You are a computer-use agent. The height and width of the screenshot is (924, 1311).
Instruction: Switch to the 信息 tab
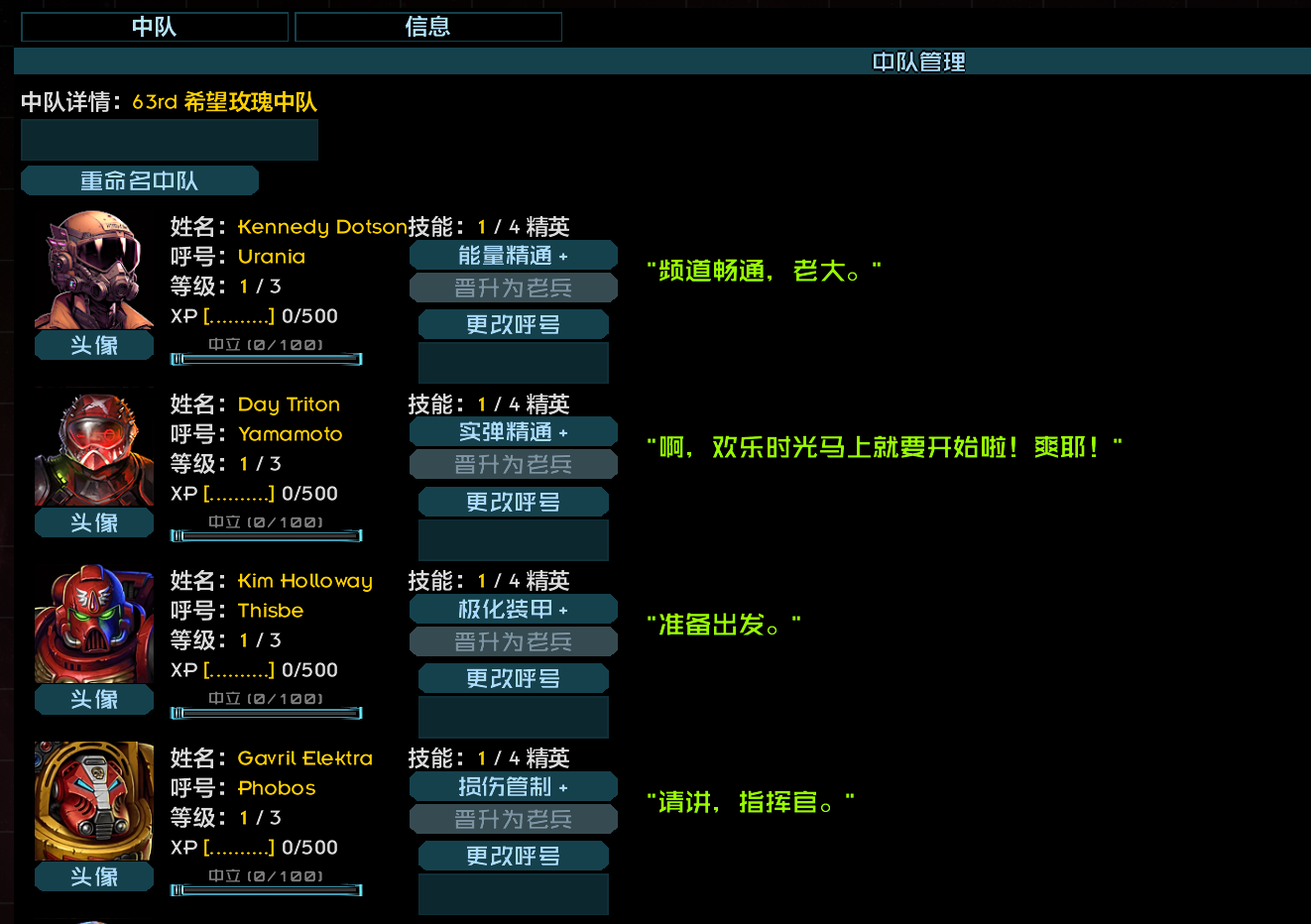[x=428, y=27]
